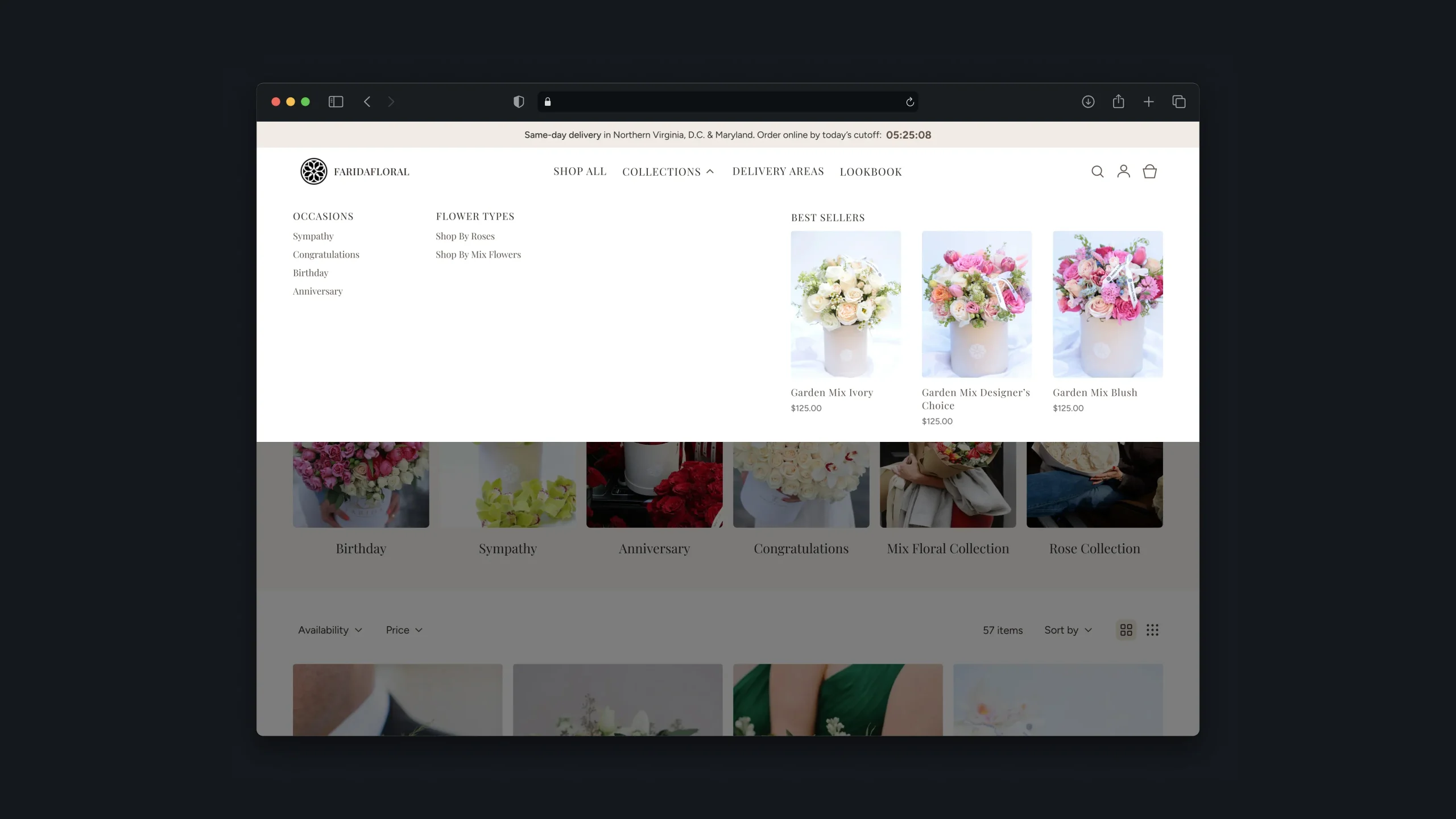1456x819 pixels.
Task: Switch to large grid view icon
Action: point(1126,630)
